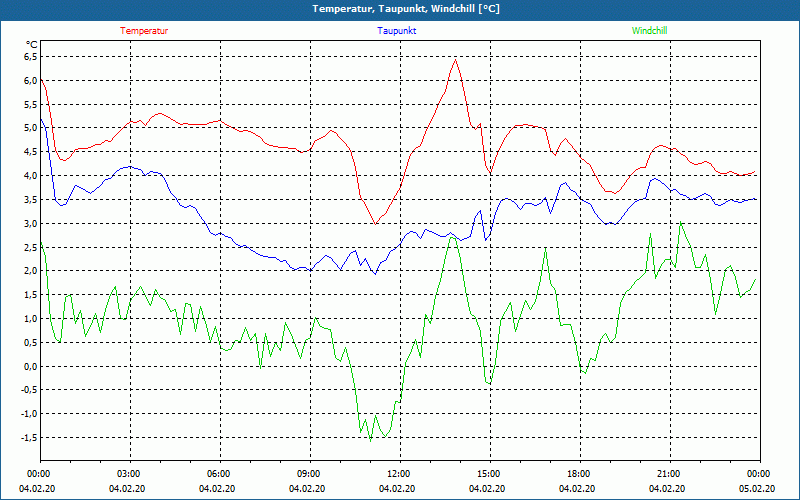Image resolution: width=800 pixels, height=500 pixels.
Task: Click the 15:00 time label
Action: click(490, 474)
